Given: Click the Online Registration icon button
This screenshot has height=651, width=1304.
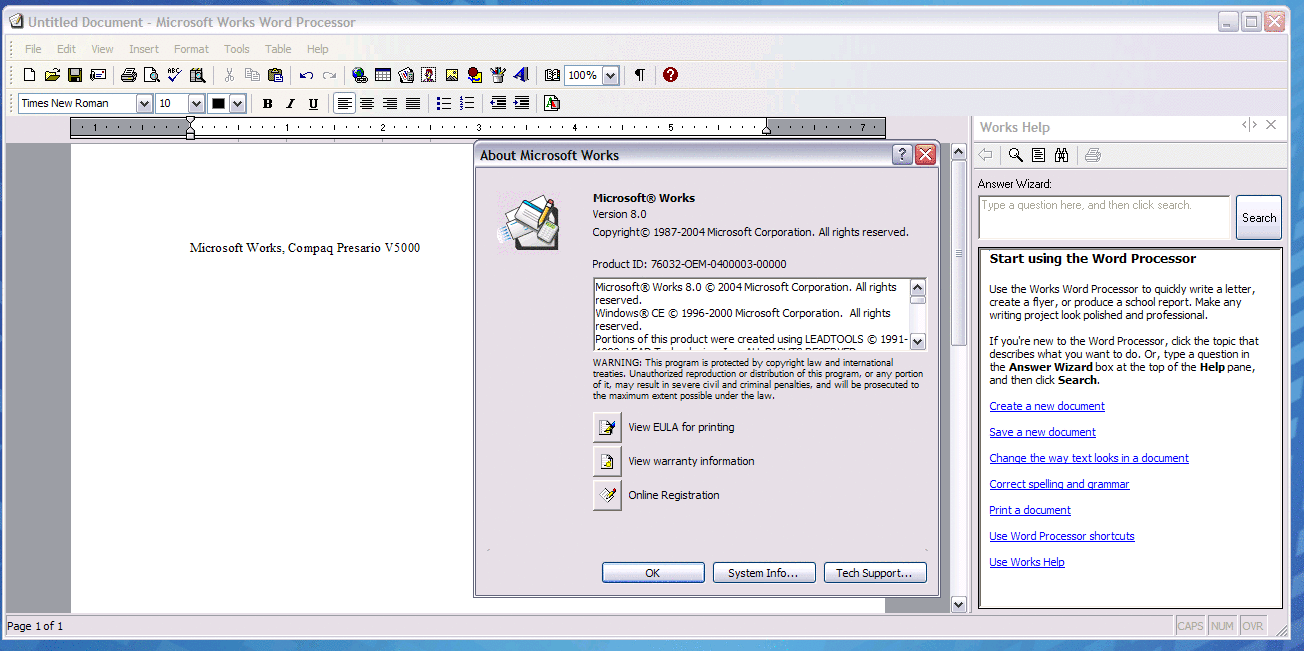Looking at the screenshot, I should (x=607, y=495).
